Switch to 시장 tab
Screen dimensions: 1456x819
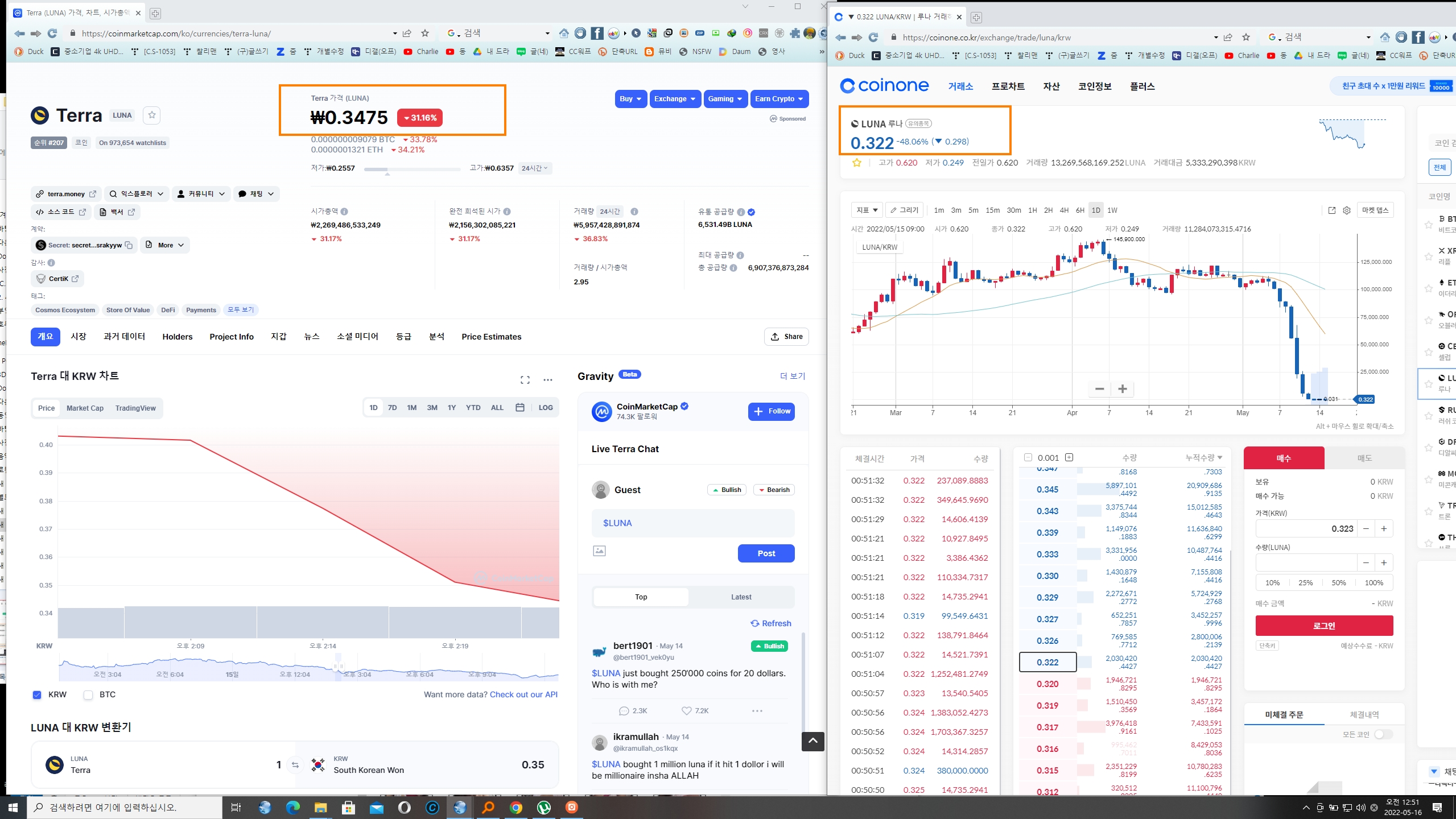[x=79, y=337]
